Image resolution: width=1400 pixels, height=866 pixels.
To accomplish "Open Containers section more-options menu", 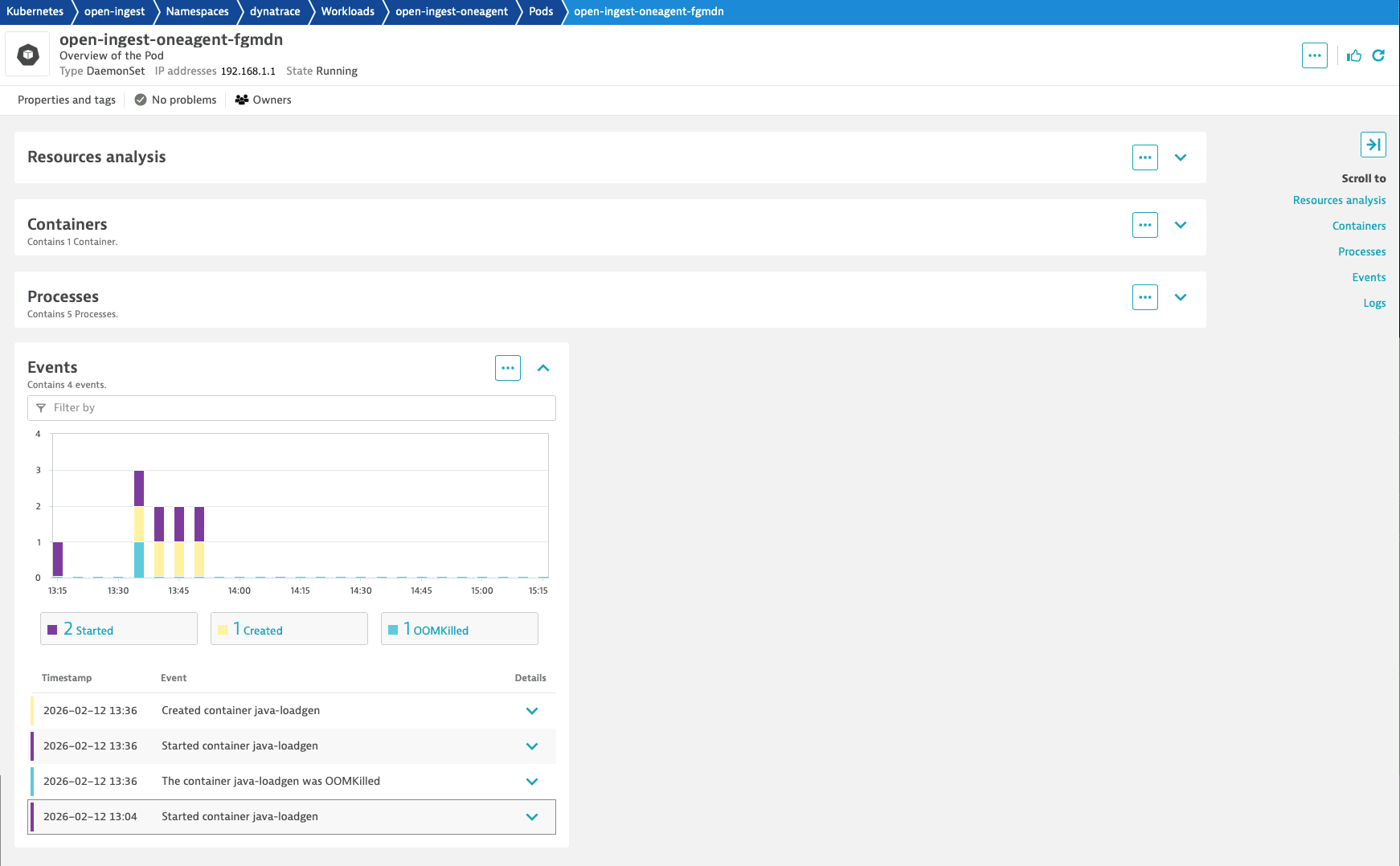I will 1144,225.
